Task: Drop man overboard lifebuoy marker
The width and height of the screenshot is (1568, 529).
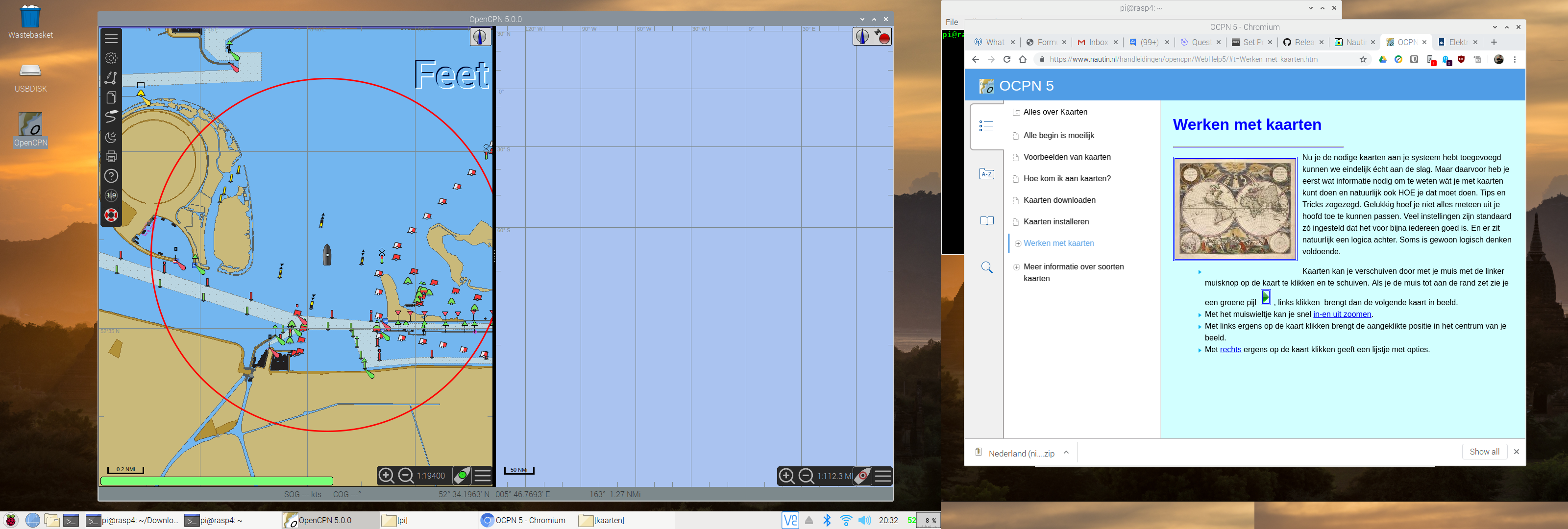Action: [x=111, y=215]
